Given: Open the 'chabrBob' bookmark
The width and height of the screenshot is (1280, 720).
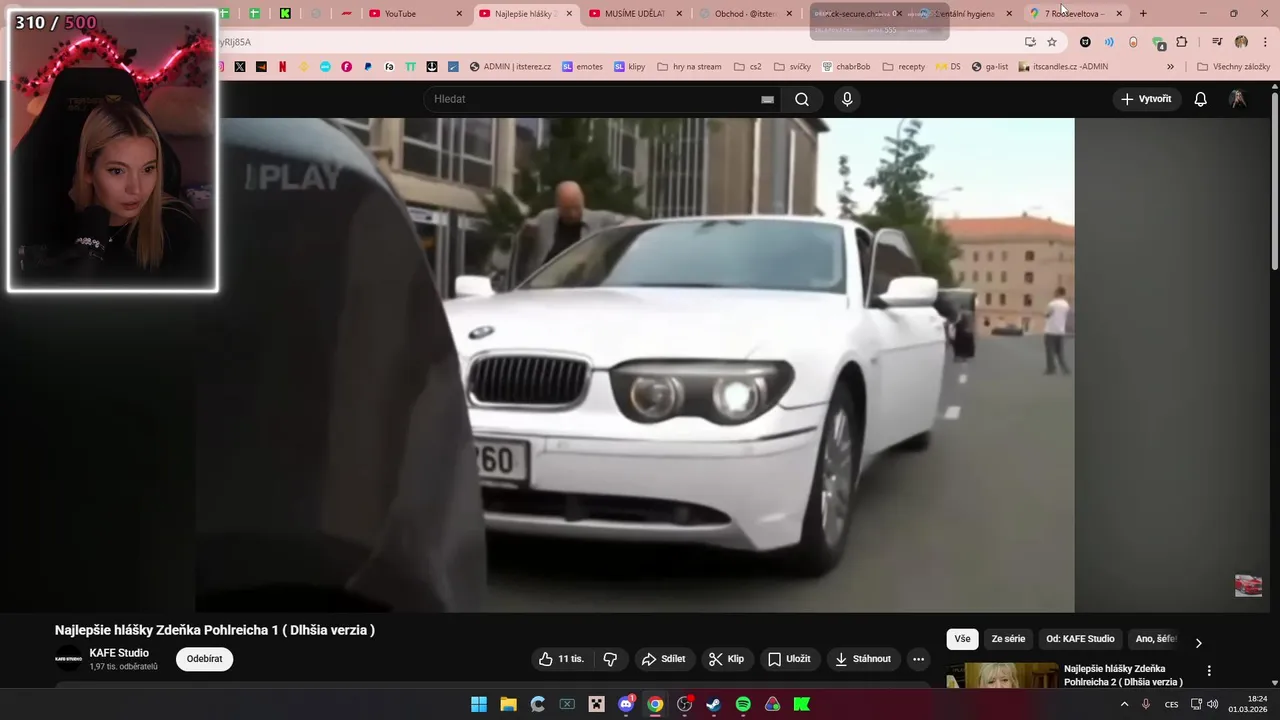Looking at the screenshot, I should coord(846,67).
